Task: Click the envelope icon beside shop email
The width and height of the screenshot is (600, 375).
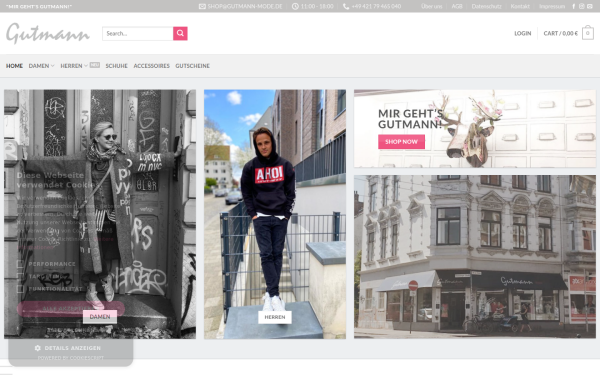Action: [x=202, y=7]
